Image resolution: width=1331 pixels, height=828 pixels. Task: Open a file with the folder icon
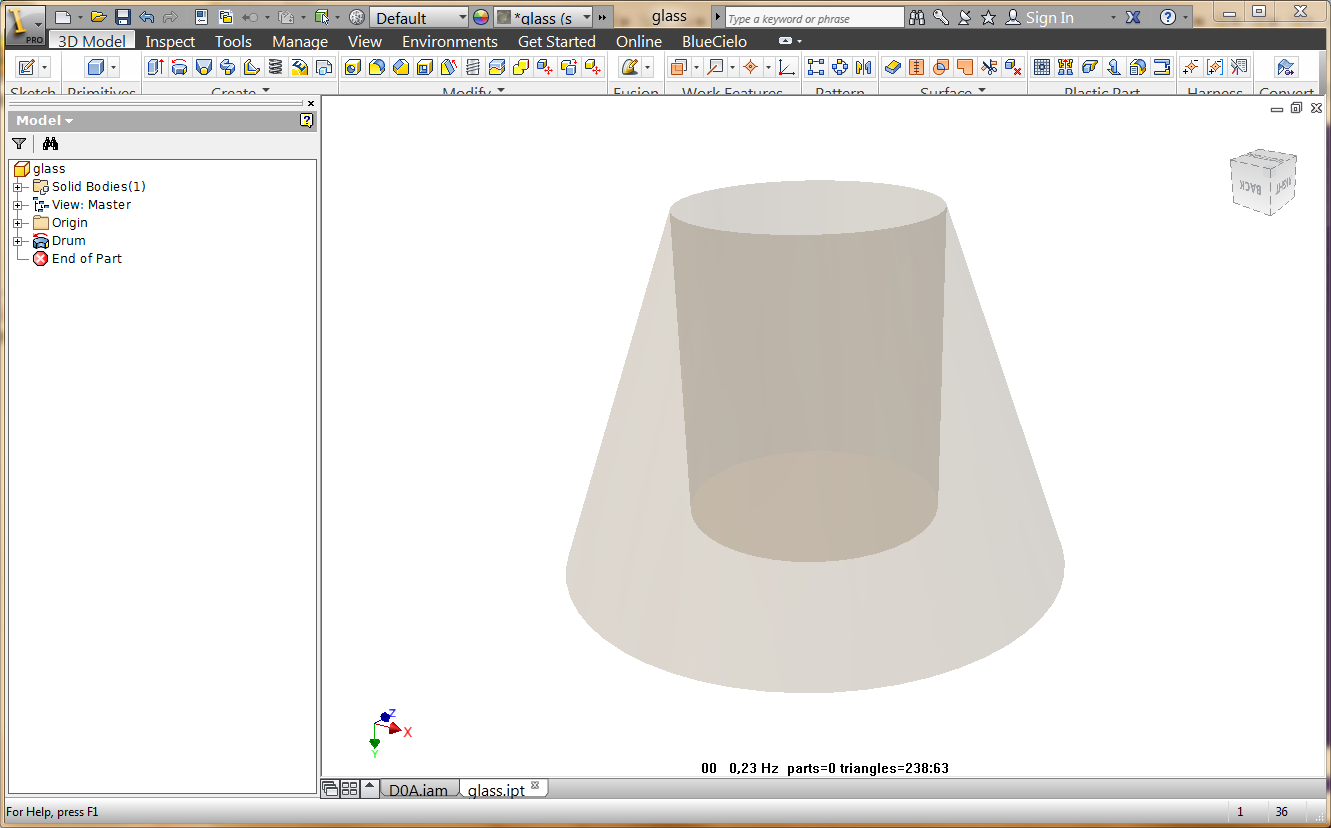98,17
